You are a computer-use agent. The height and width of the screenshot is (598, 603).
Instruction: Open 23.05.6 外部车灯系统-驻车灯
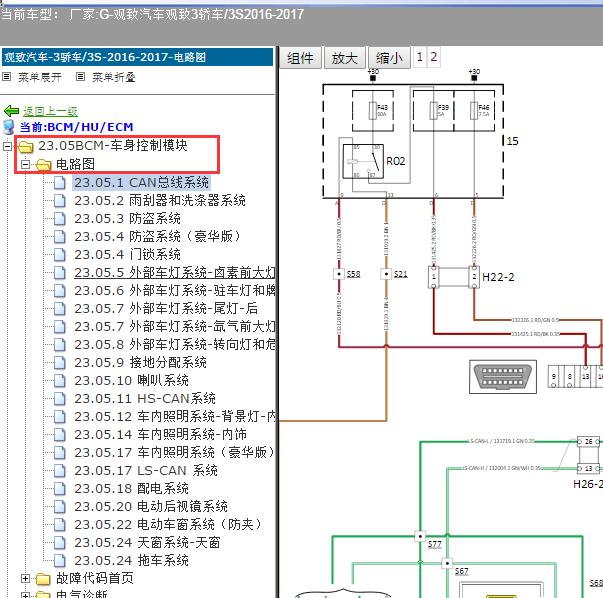click(175, 291)
